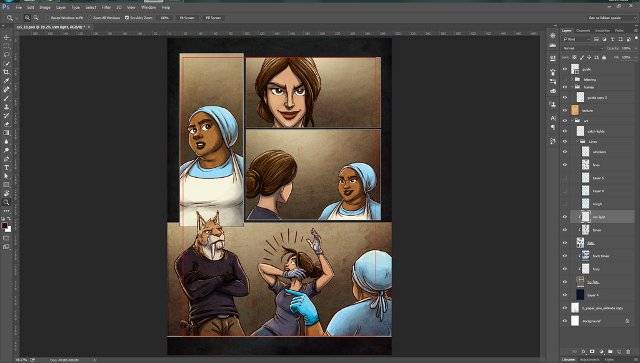Expand the lettering layer group

[x=572, y=79]
